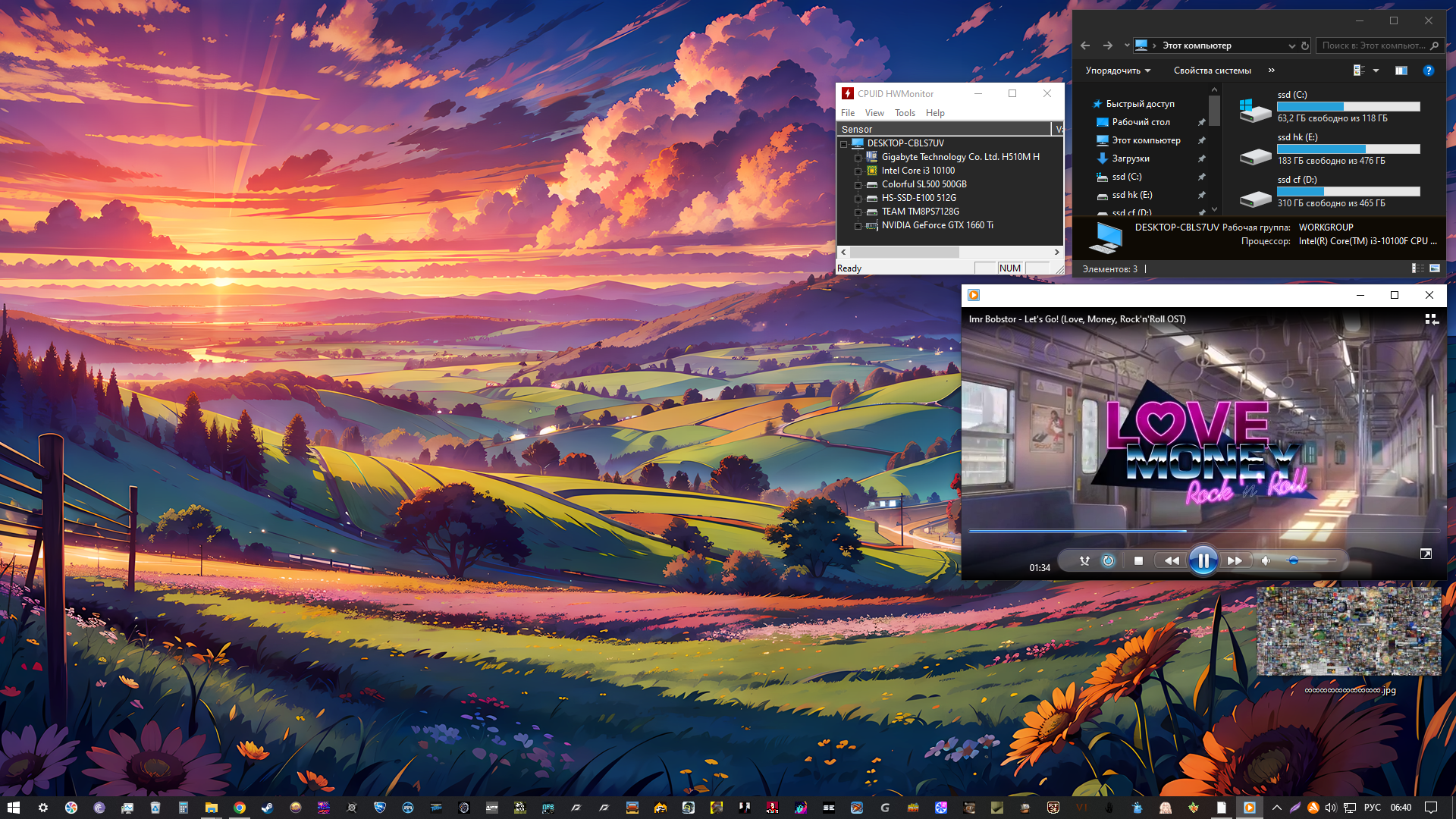Open Steam from the taskbar
The image size is (1456, 819).
(268, 808)
